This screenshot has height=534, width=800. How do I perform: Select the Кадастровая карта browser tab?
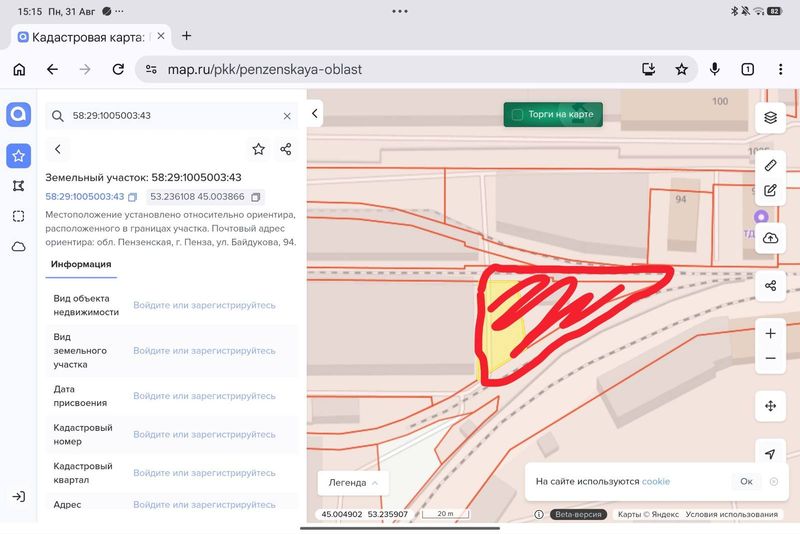click(91, 37)
